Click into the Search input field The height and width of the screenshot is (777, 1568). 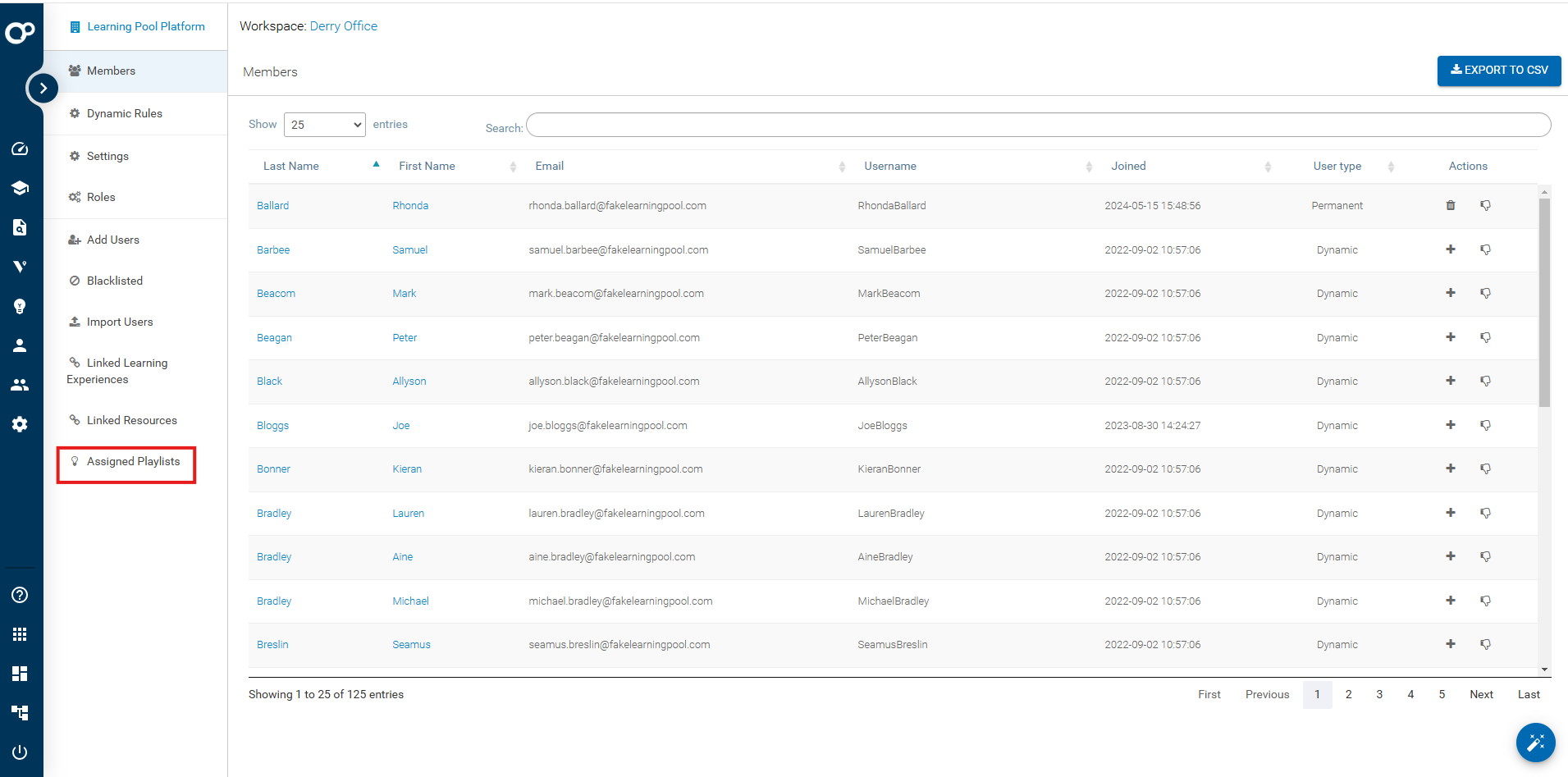coord(1037,126)
